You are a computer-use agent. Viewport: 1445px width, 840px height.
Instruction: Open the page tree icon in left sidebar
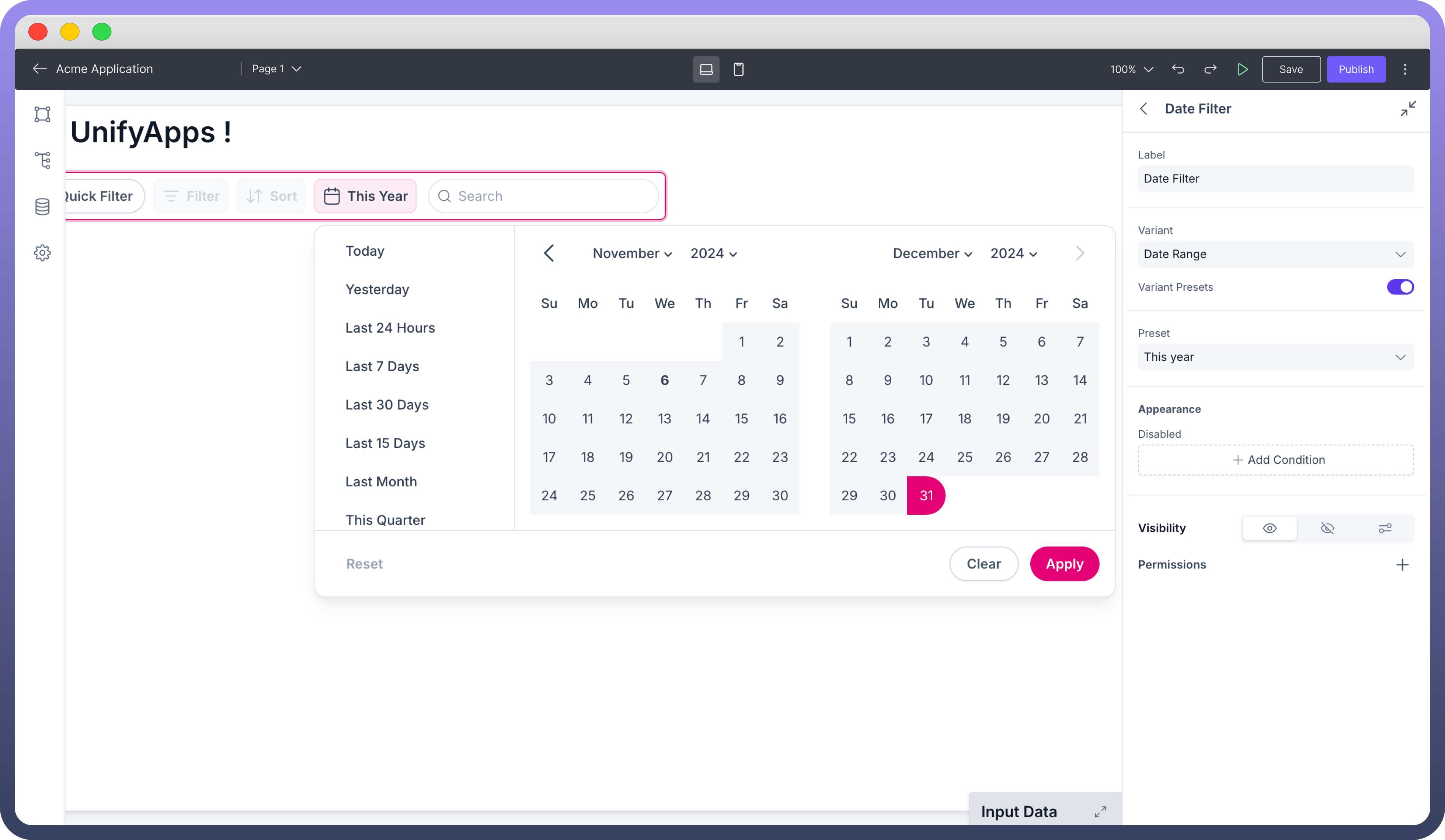tap(42, 160)
